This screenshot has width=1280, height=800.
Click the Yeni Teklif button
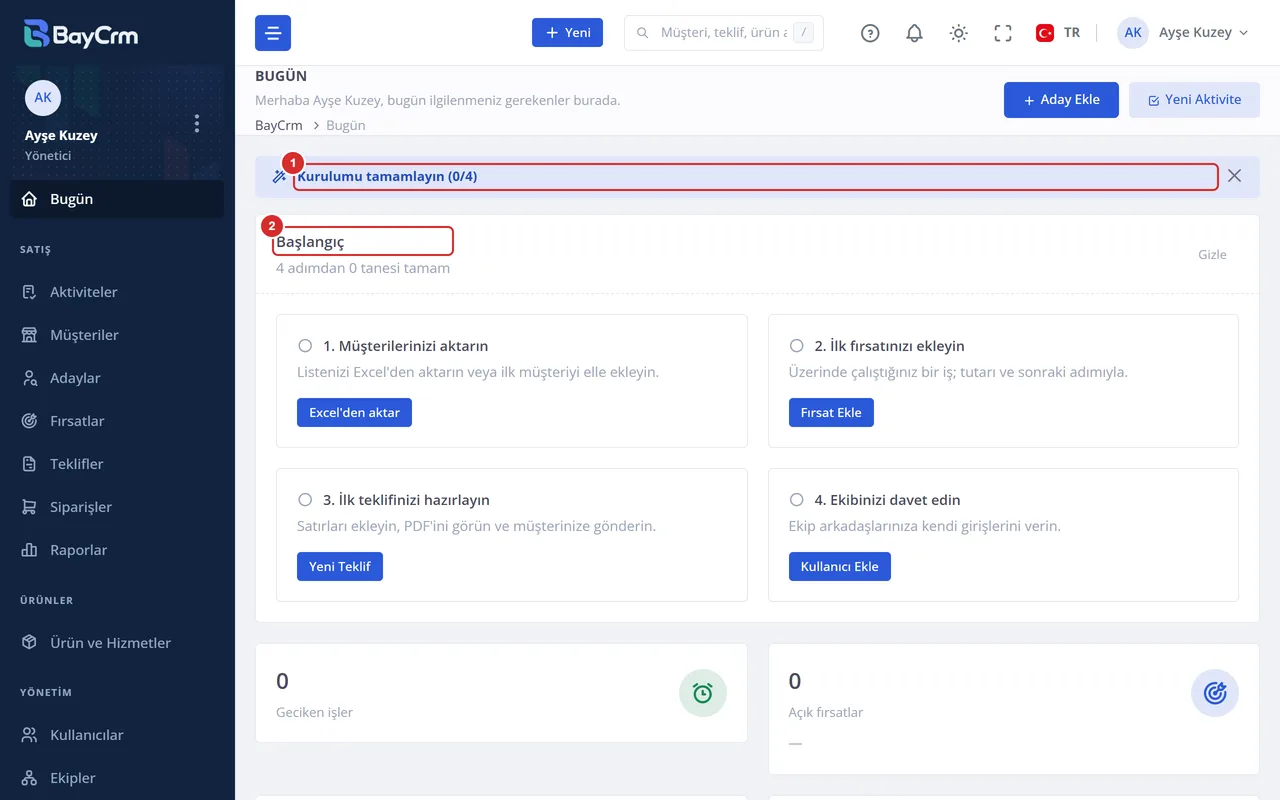(340, 567)
